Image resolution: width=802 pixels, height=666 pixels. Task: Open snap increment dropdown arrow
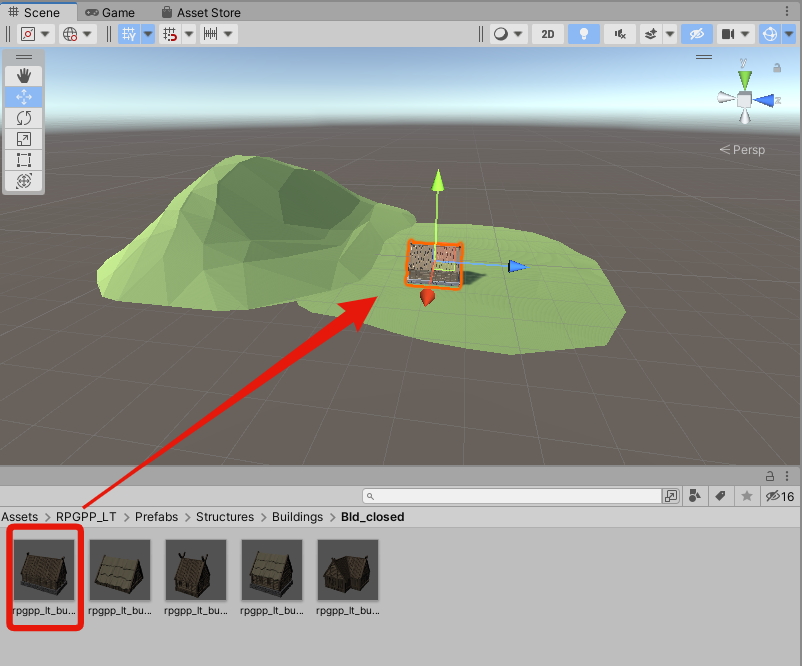[229, 34]
